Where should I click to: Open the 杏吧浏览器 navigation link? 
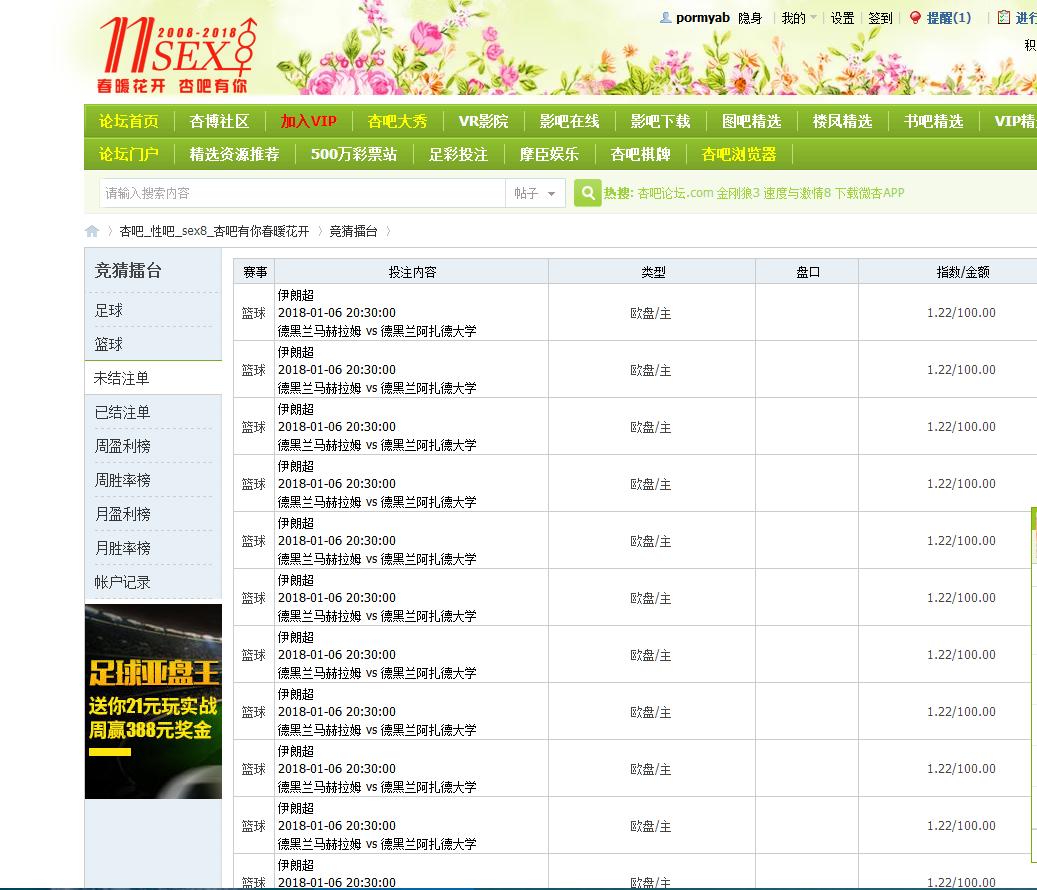[x=739, y=154]
